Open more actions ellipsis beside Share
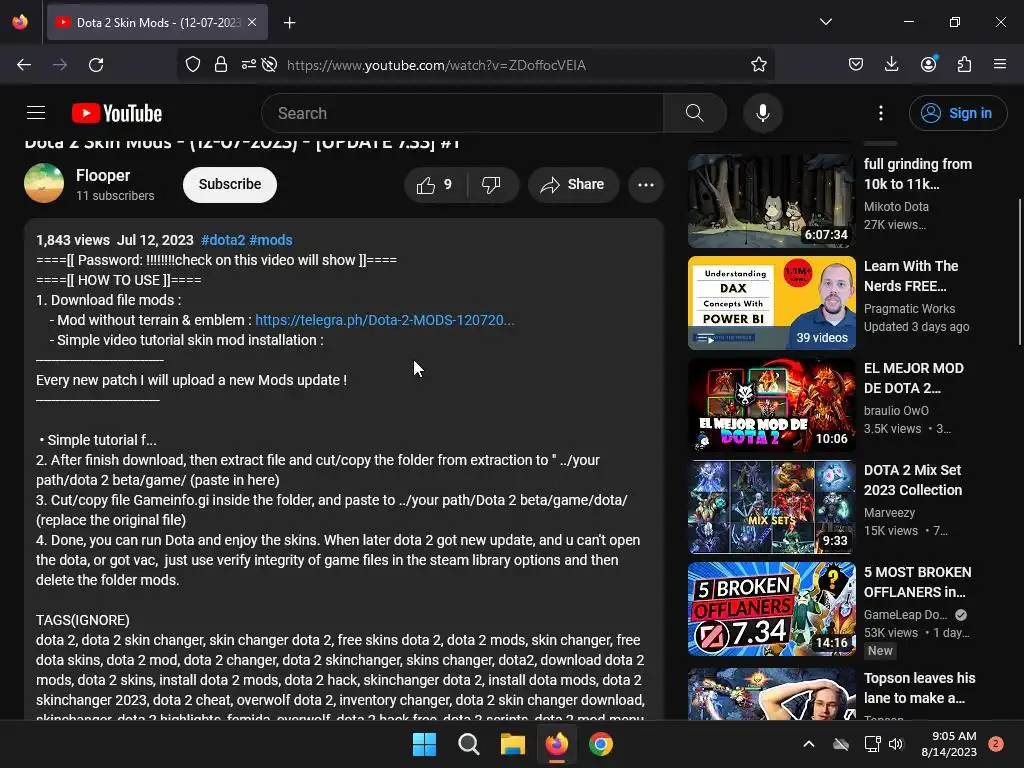 pos(646,185)
